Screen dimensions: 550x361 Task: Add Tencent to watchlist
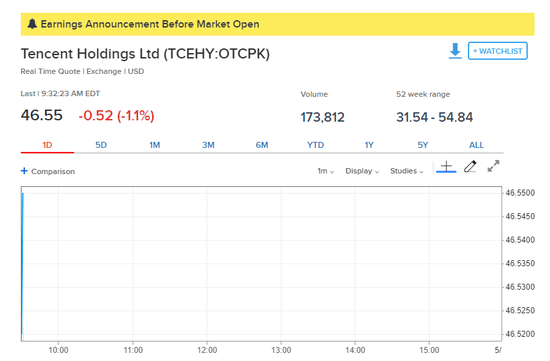coord(497,51)
